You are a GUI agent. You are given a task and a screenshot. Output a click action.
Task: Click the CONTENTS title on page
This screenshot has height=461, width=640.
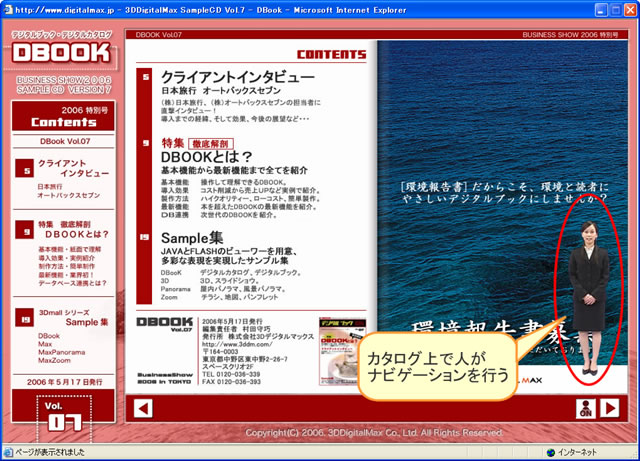click(331, 54)
